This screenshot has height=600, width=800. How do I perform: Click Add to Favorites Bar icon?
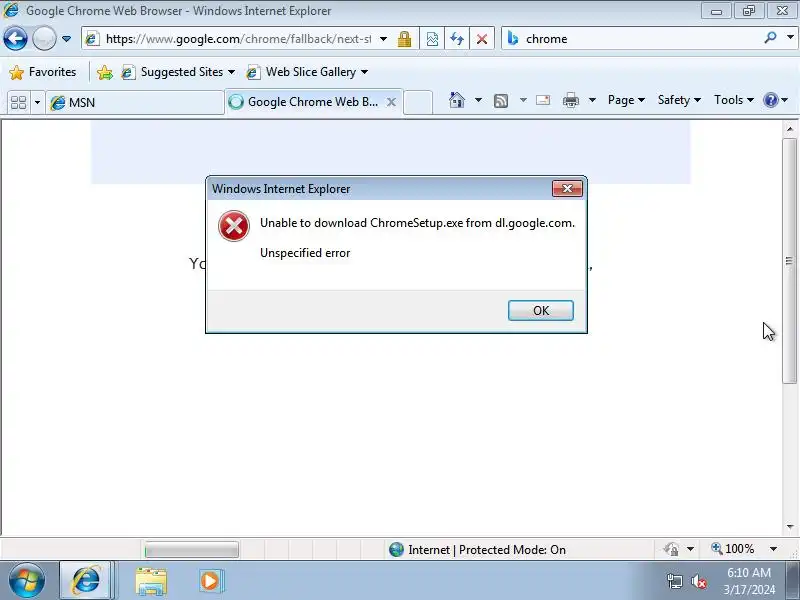coord(105,72)
